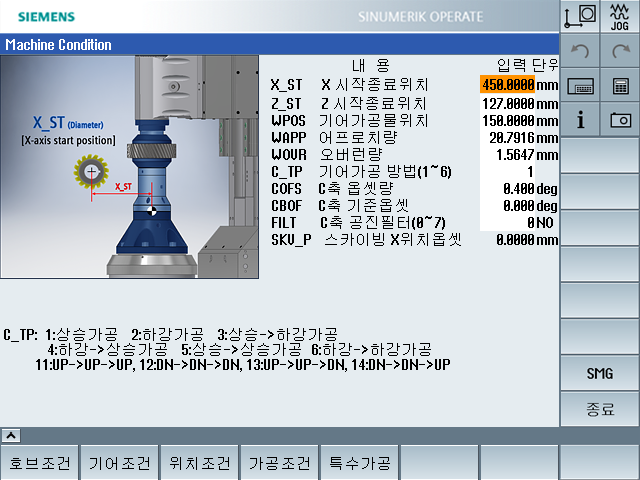Select the Z_ST value field 127.0000
Screen dimensions: 640x480
(507, 104)
